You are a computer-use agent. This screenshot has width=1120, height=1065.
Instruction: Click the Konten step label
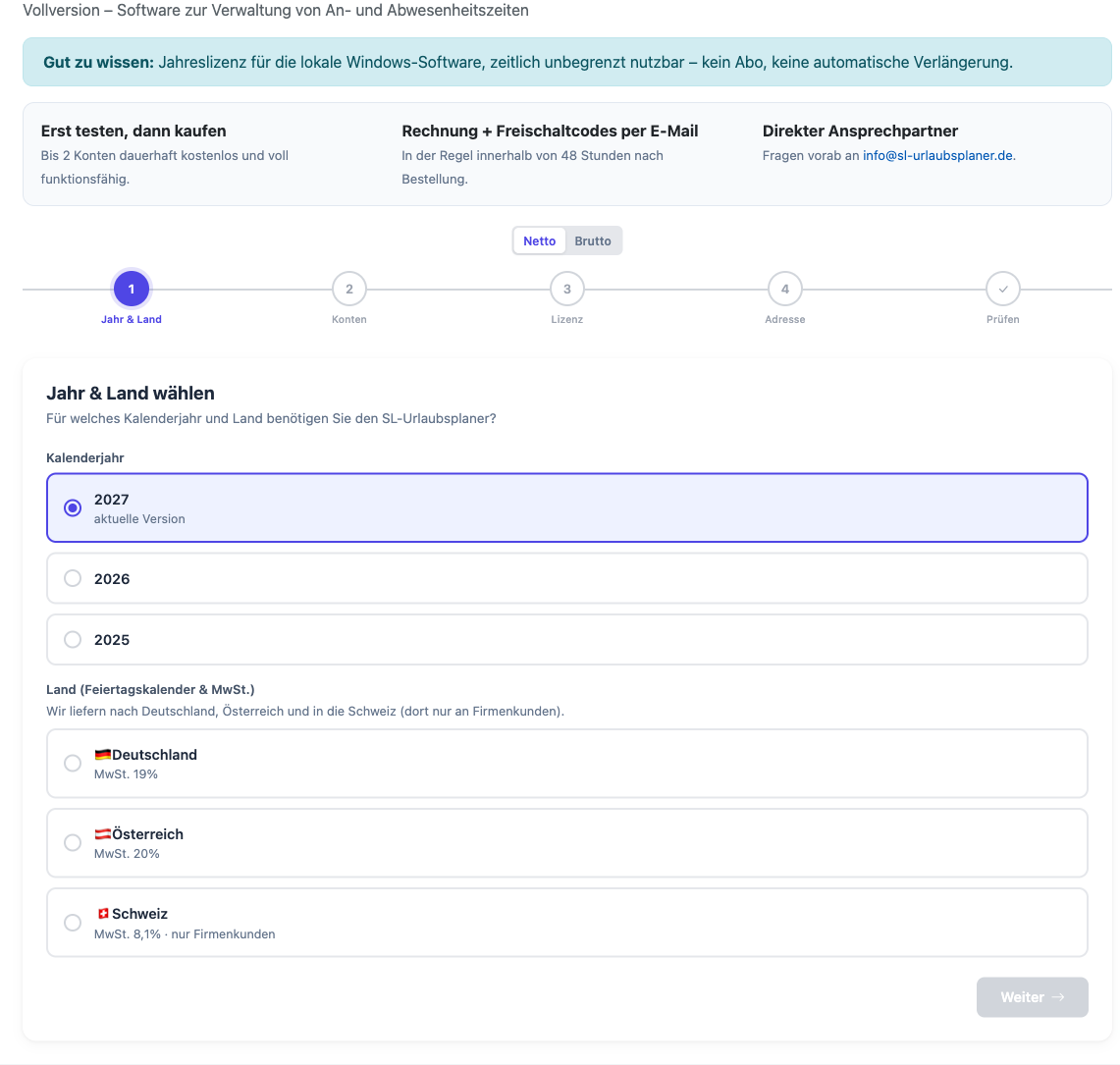[349, 319]
